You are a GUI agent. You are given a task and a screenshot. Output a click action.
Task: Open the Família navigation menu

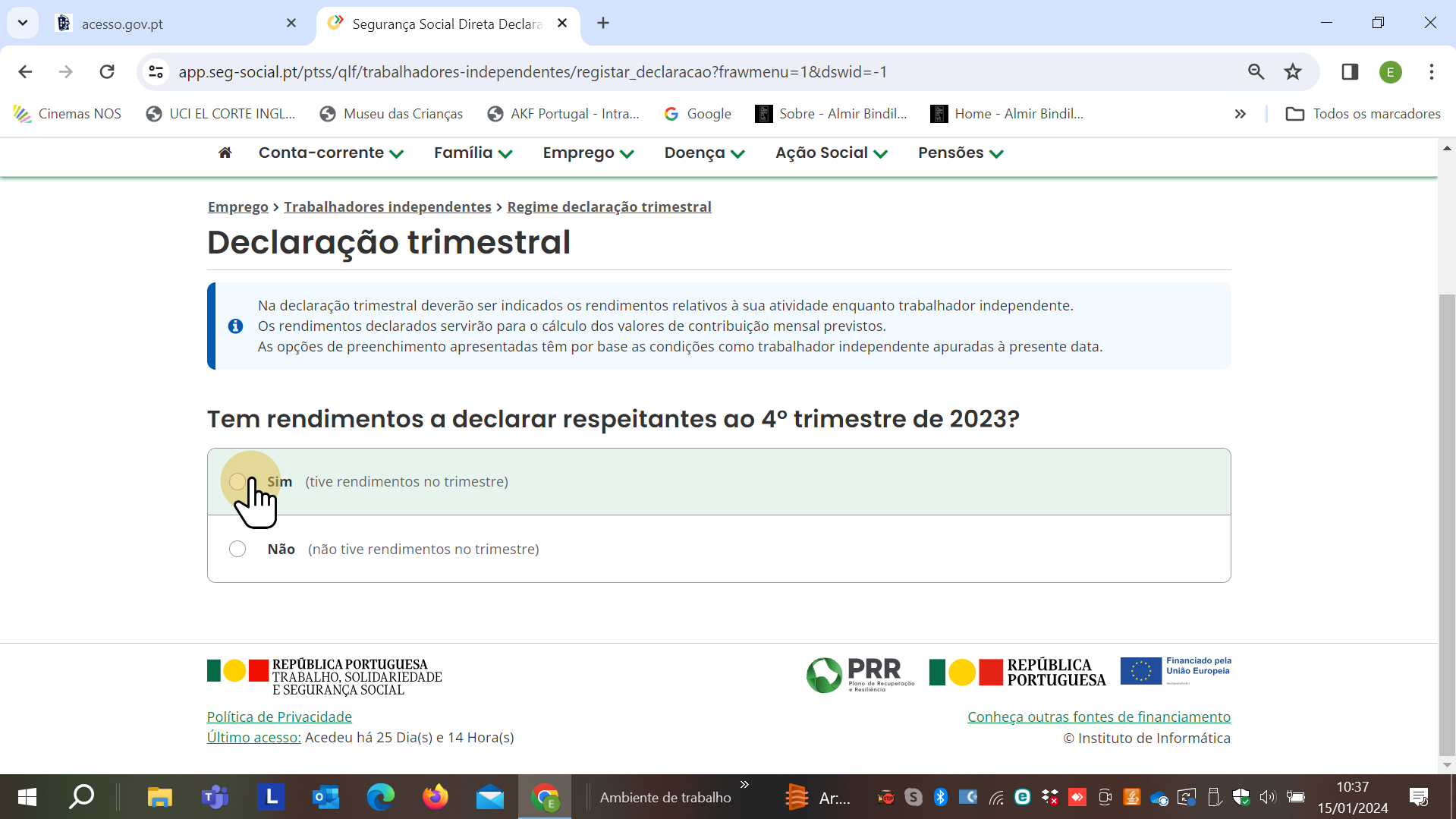tap(473, 153)
